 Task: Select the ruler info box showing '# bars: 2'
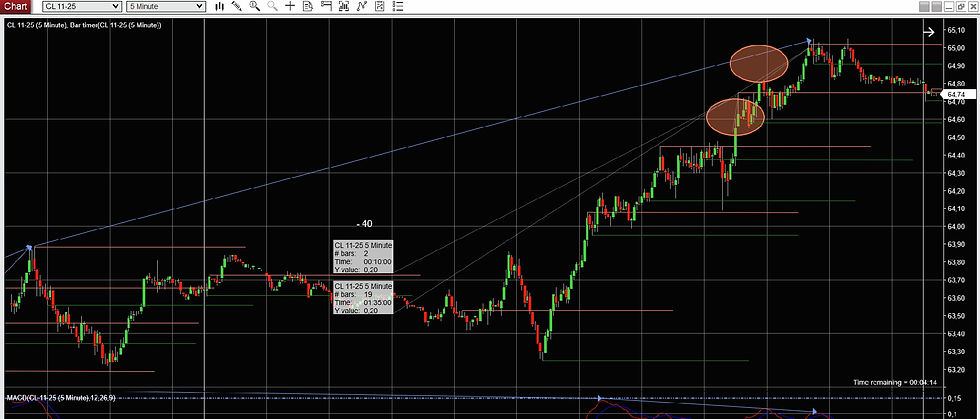tap(363, 257)
